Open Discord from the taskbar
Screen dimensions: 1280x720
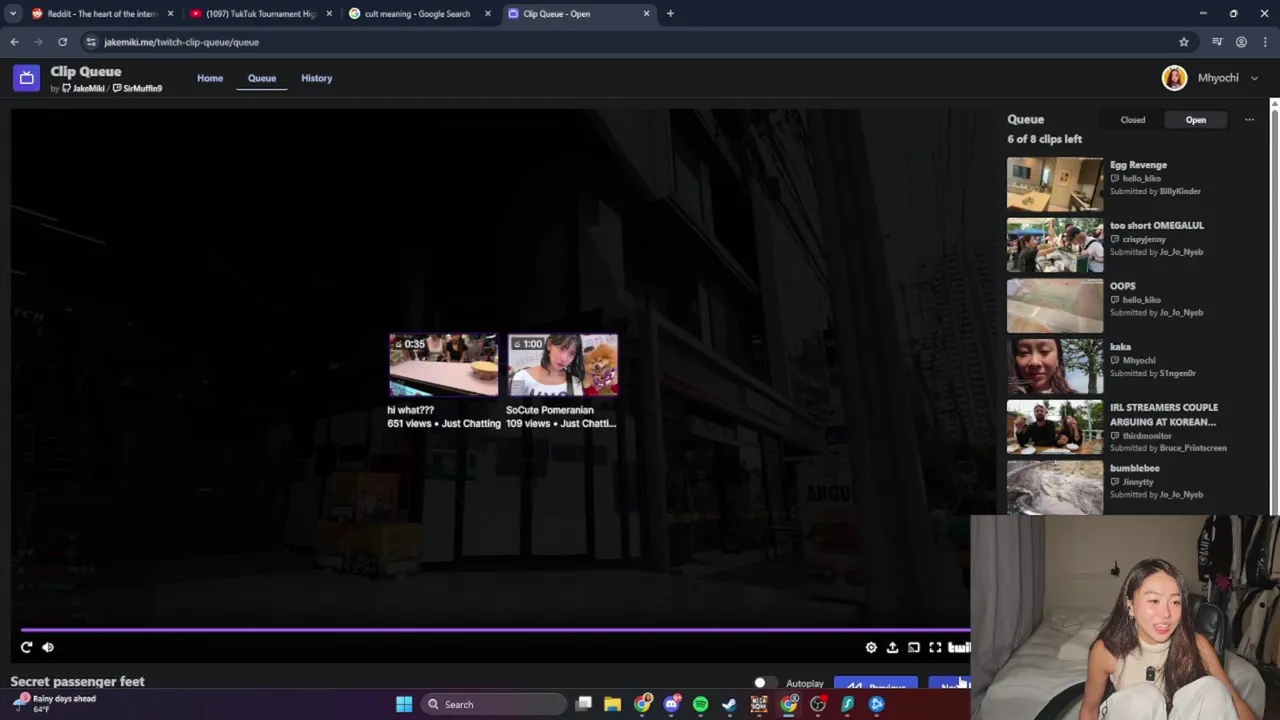coord(671,704)
